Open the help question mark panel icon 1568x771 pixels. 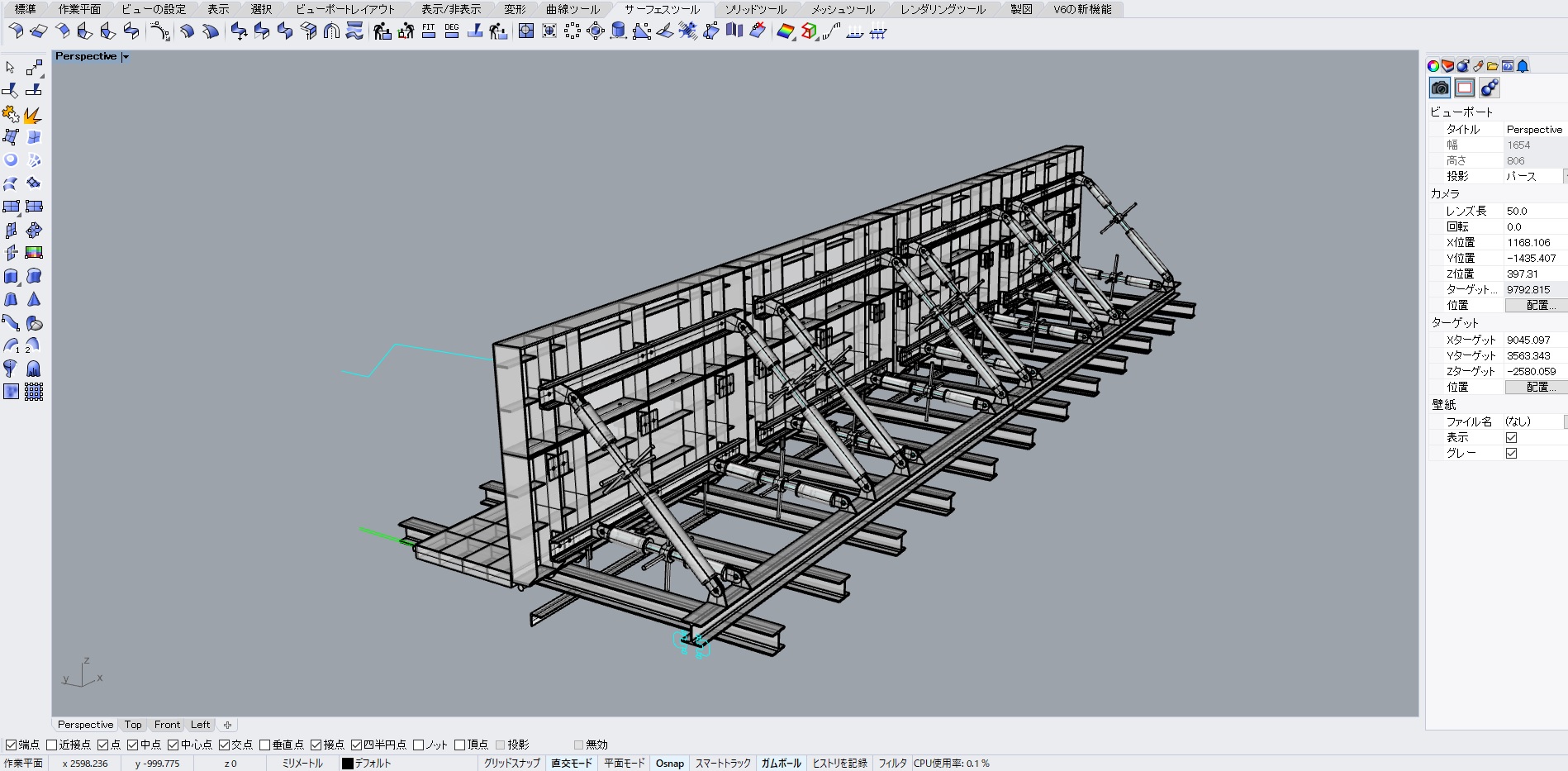(x=1508, y=66)
